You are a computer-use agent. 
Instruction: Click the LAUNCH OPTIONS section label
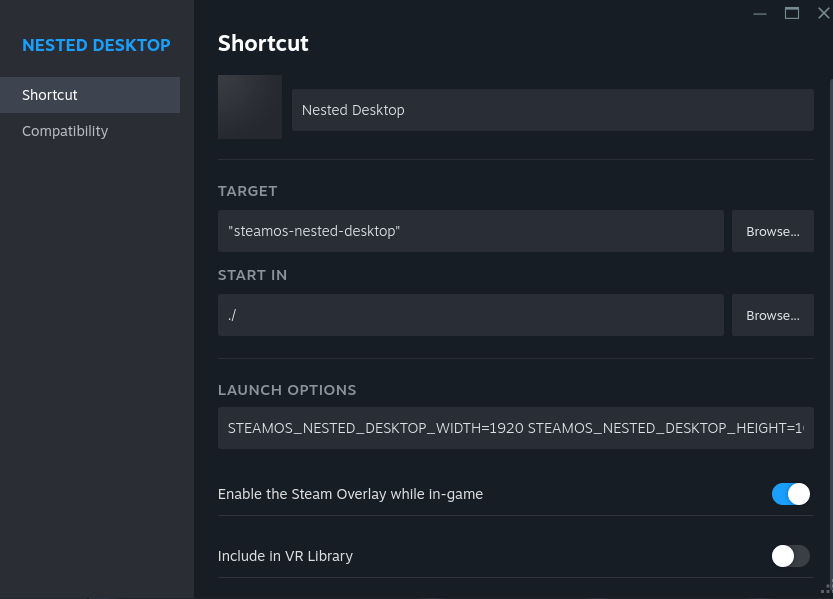(x=287, y=390)
